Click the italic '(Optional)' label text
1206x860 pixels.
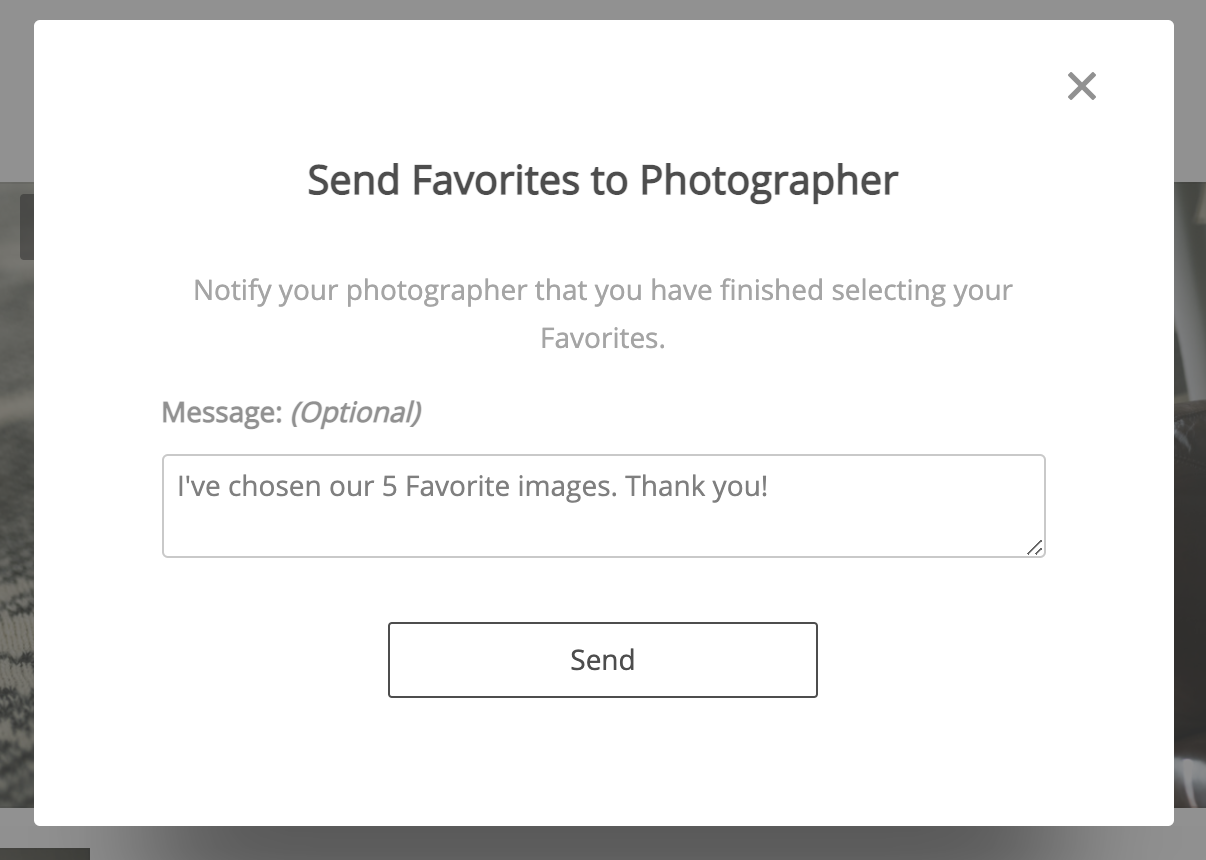[x=356, y=412]
